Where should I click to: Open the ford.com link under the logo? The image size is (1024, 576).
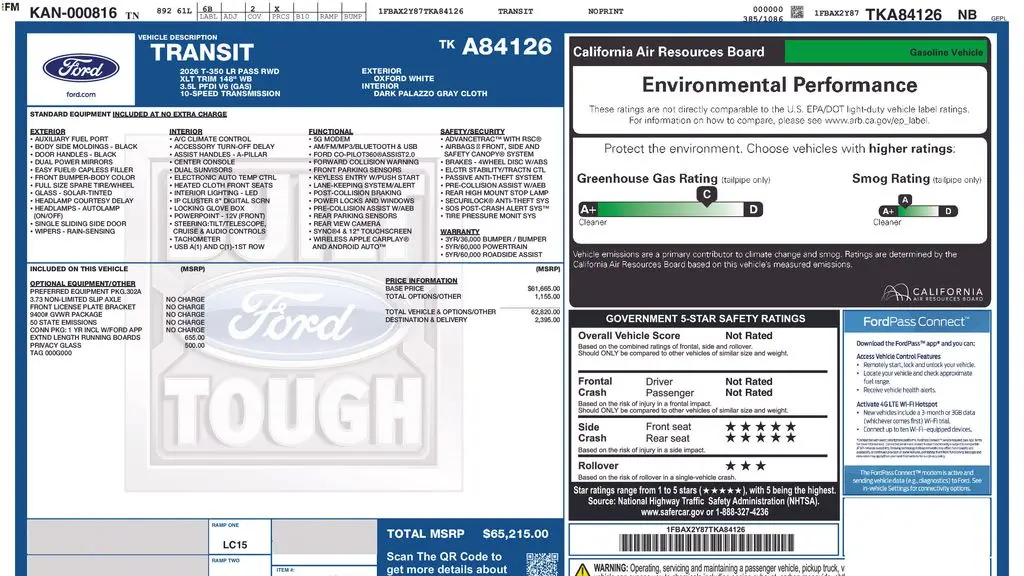click(81, 95)
